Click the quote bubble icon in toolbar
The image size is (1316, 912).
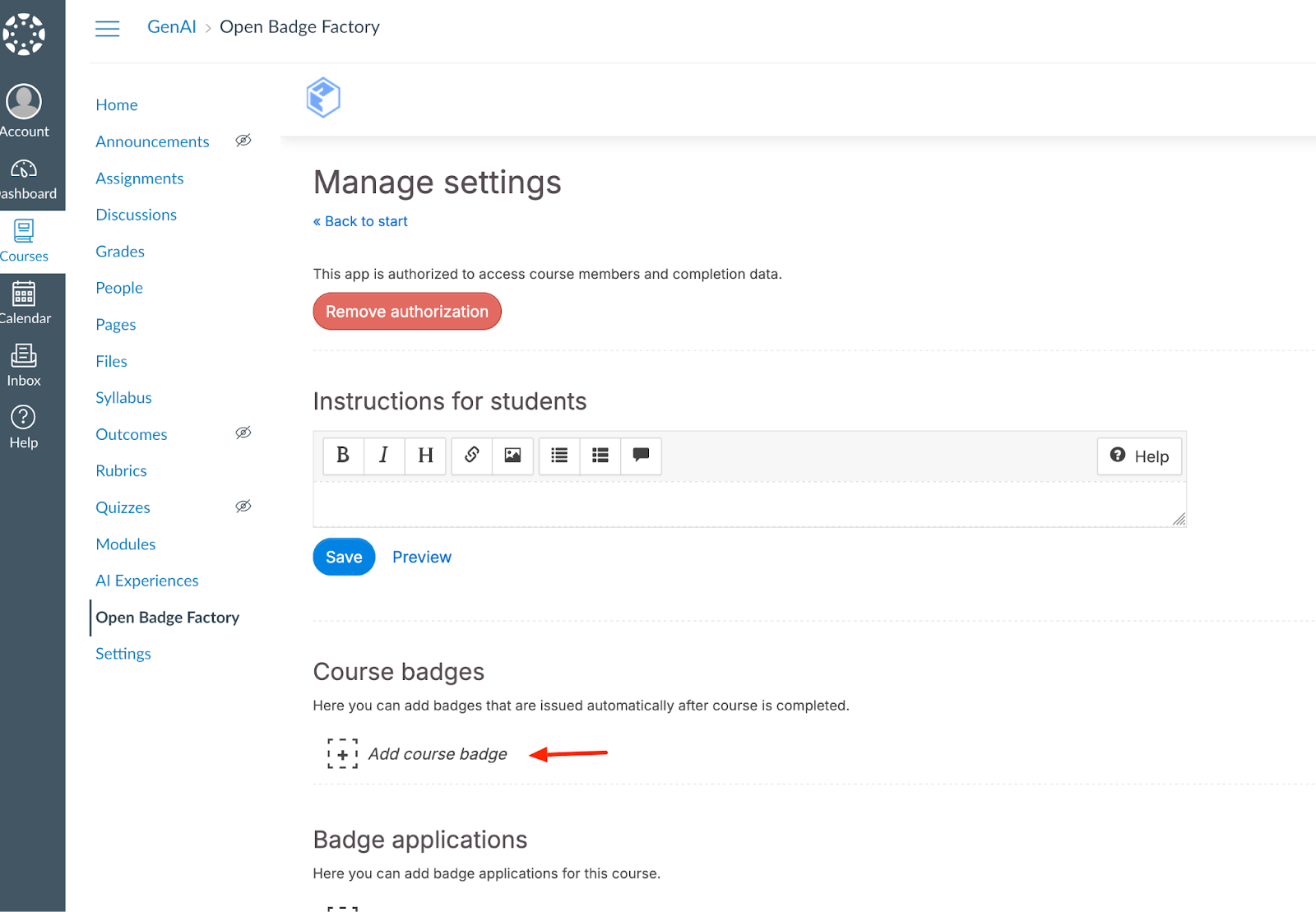click(x=641, y=456)
